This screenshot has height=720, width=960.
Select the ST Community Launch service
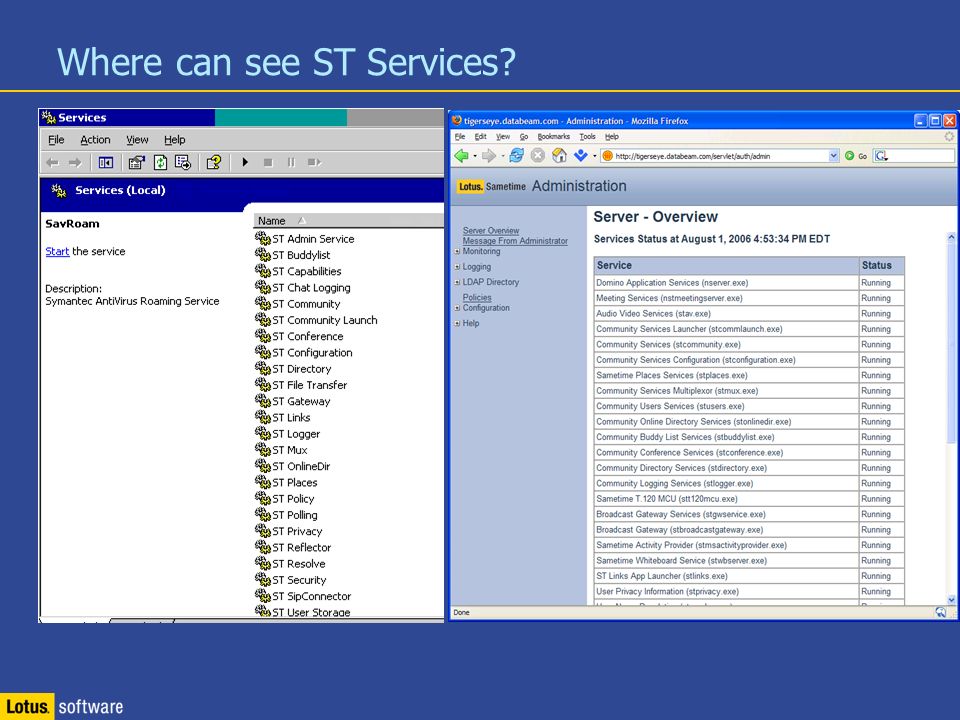317,320
